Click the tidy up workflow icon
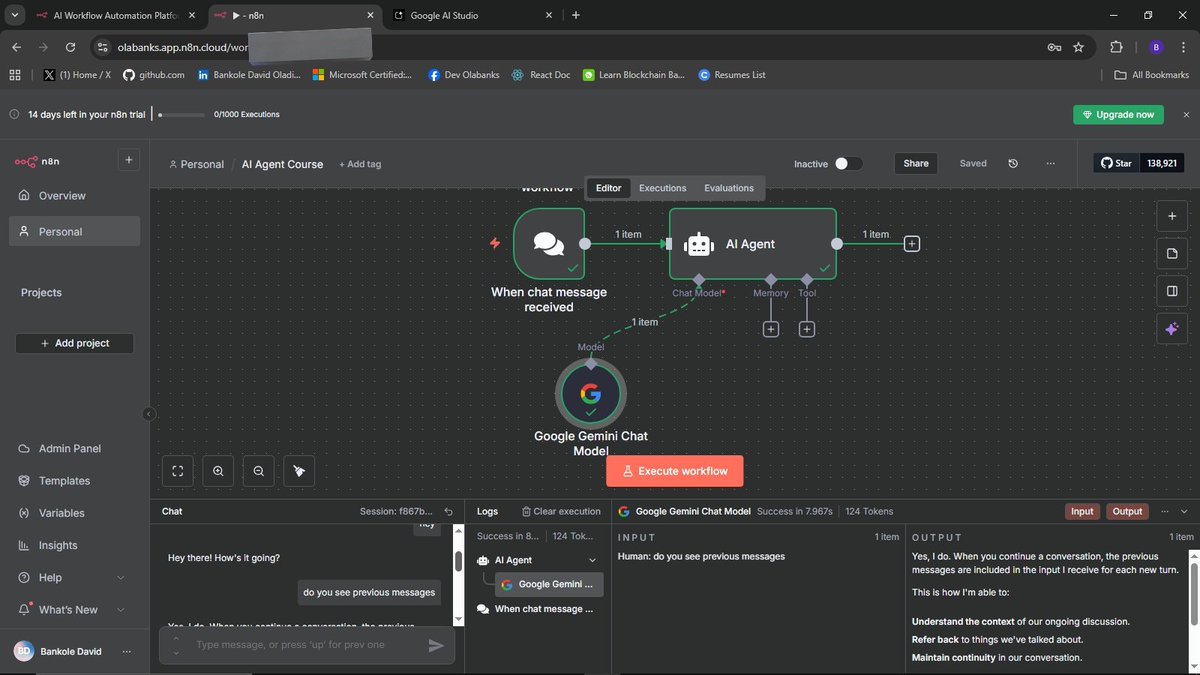 click(x=299, y=471)
